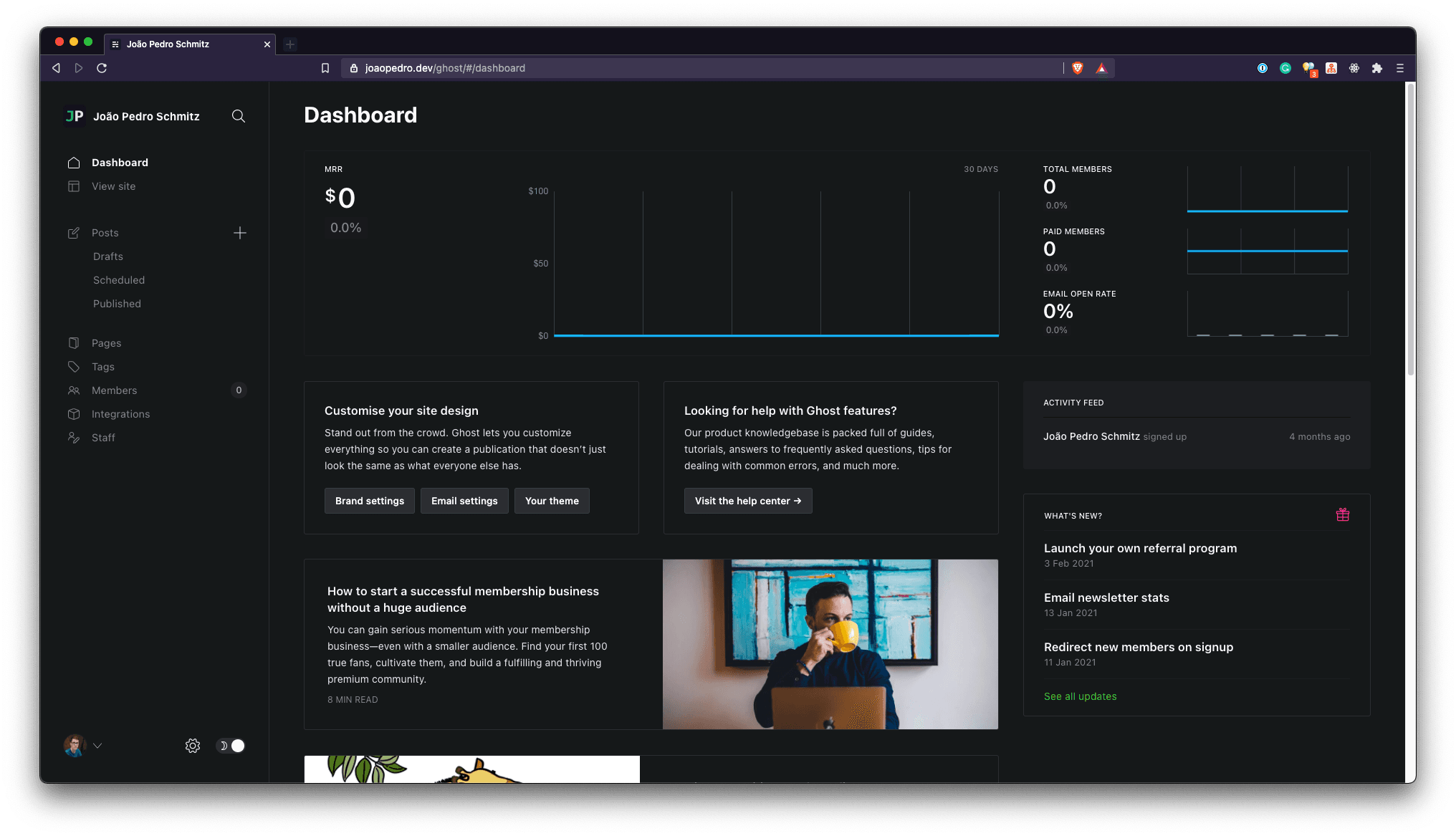Open the sidebar search
This screenshot has height=836, width=1456.
click(x=239, y=116)
